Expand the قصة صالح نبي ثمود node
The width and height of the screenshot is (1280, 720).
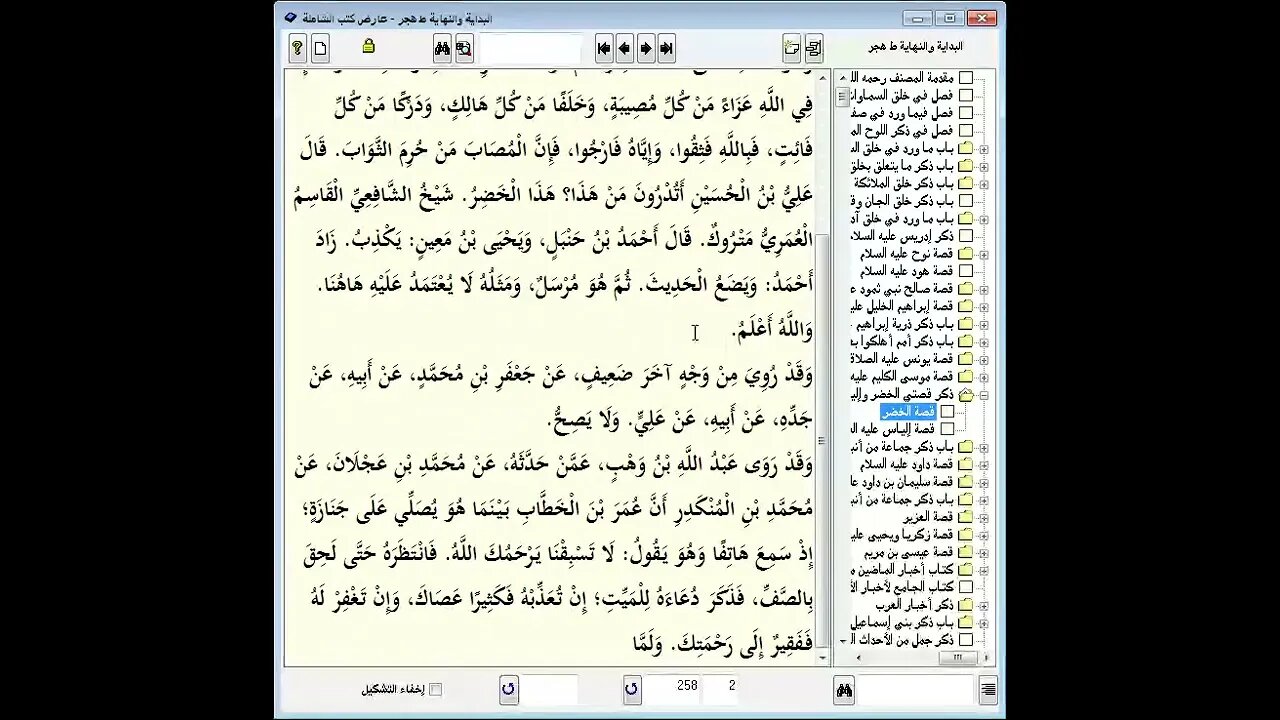(984, 289)
